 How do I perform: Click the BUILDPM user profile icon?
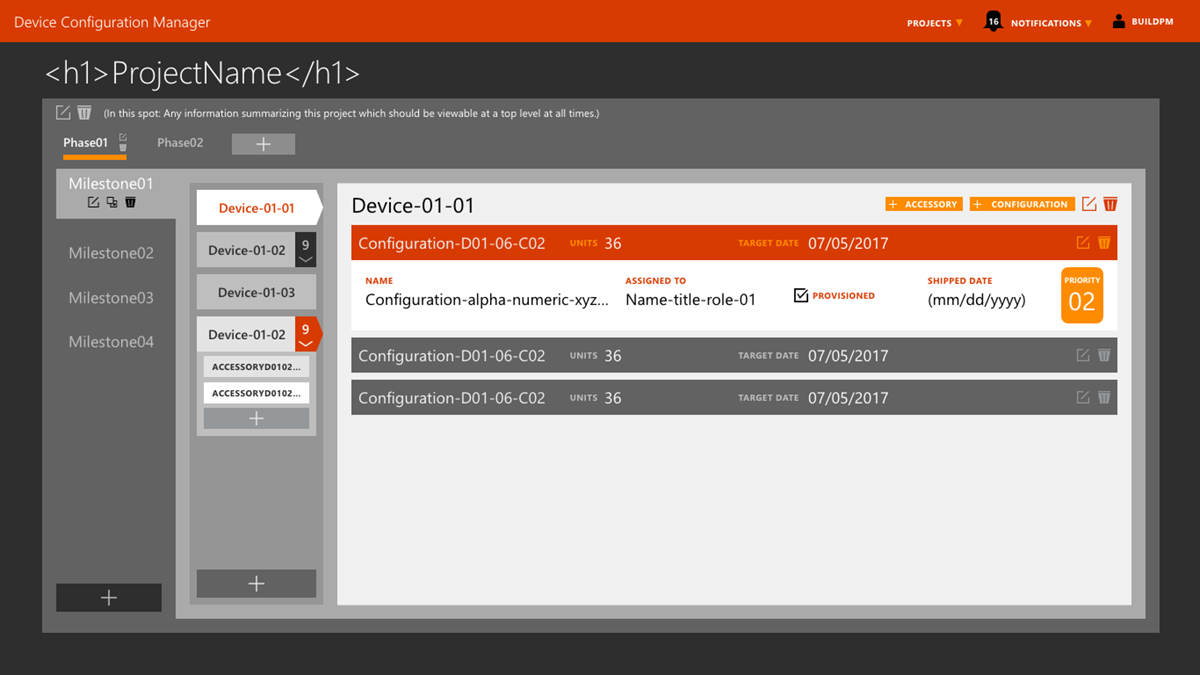pyautogui.click(x=1119, y=21)
